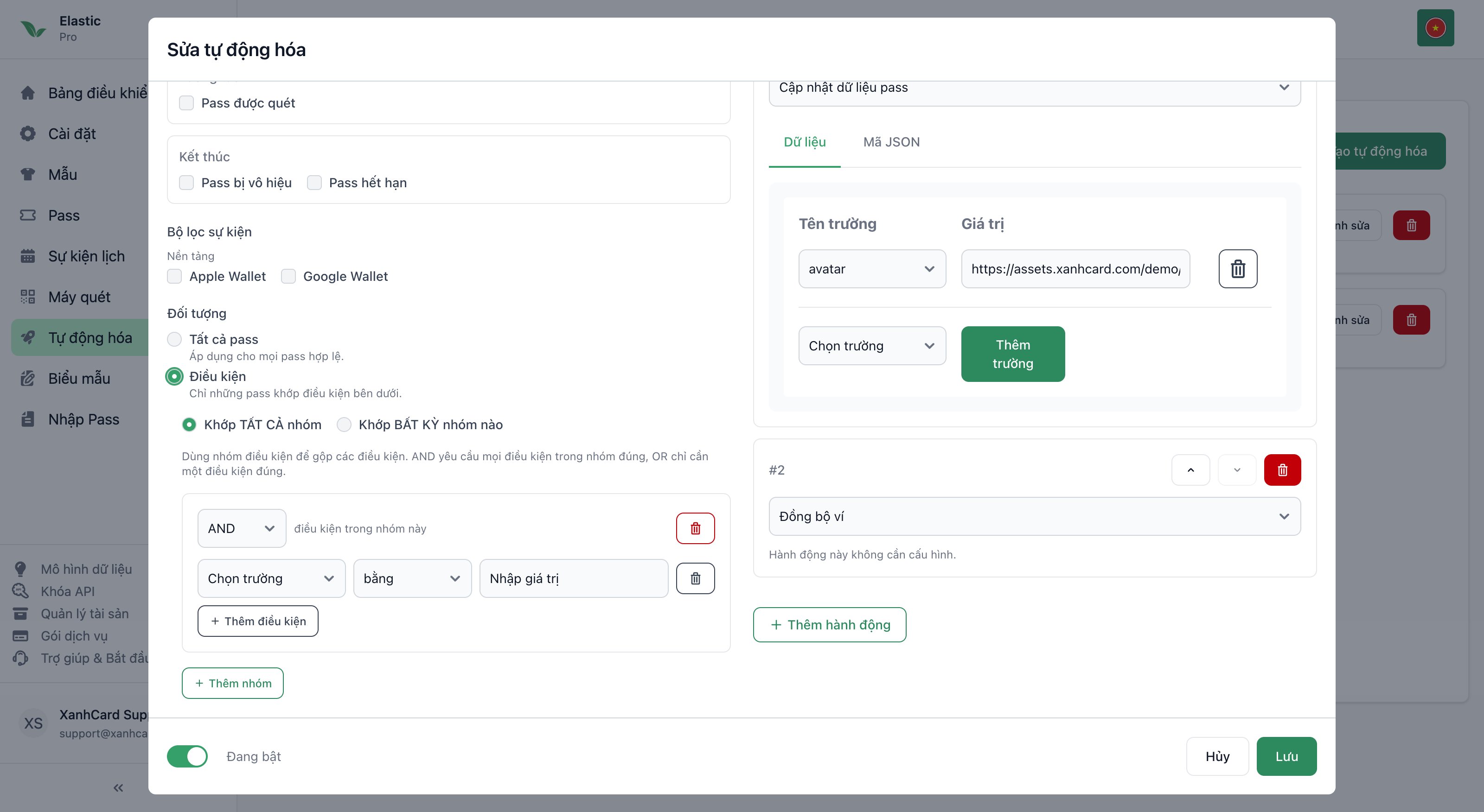This screenshot has width=1484, height=812.
Task: Enable the Google Wallet platform filter
Action: point(288,276)
